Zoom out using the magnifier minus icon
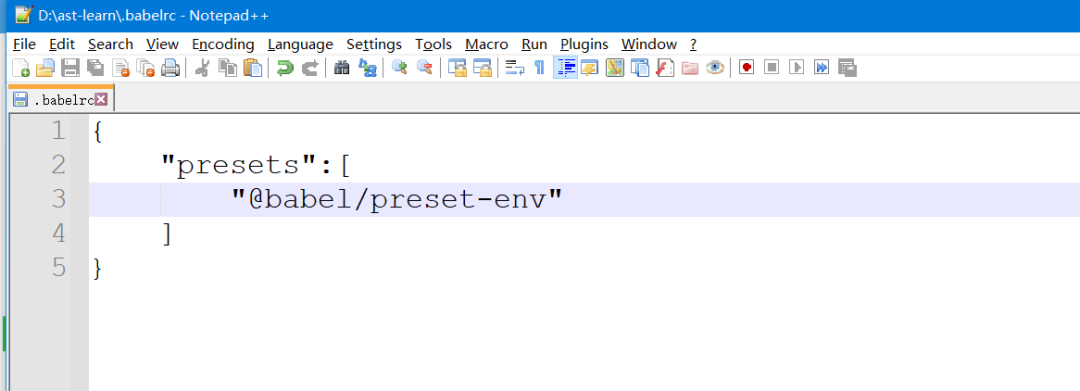 [x=425, y=67]
